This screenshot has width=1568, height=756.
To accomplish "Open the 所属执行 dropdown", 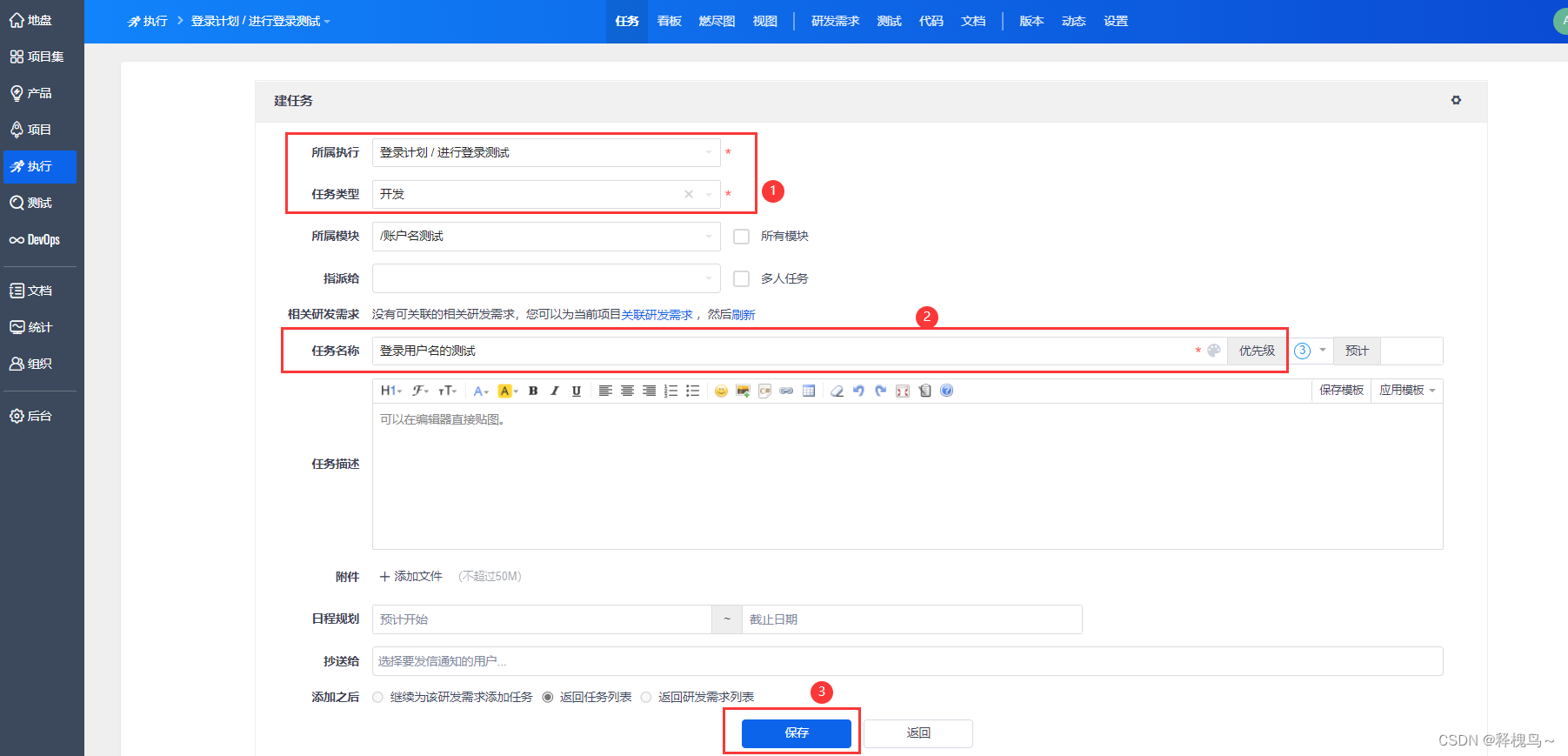I will click(x=546, y=152).
